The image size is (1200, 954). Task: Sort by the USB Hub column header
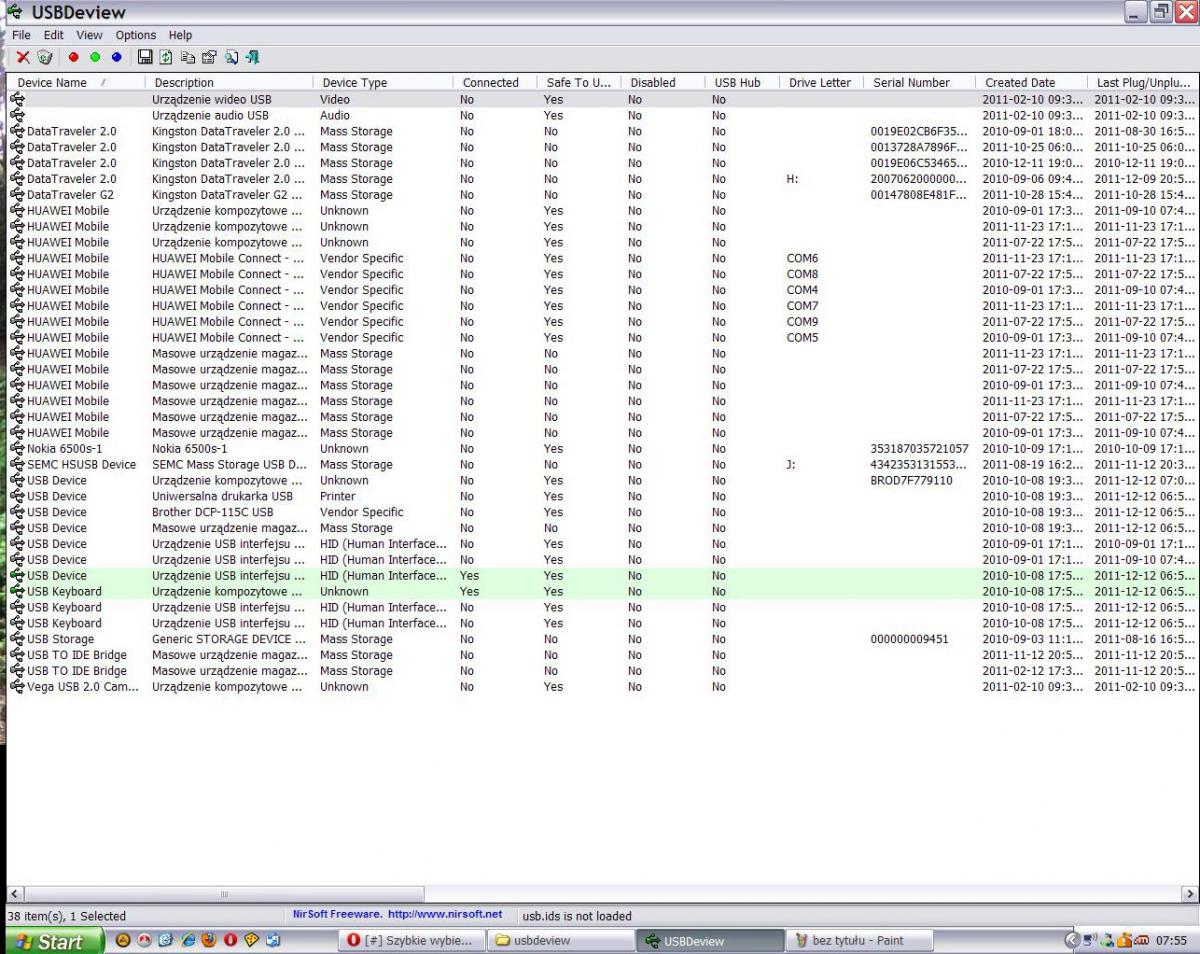pos(743,83)
